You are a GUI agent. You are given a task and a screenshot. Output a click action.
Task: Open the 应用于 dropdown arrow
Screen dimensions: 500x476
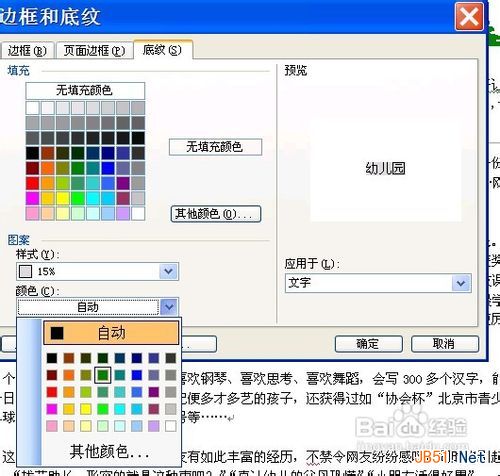click(461, 283)
